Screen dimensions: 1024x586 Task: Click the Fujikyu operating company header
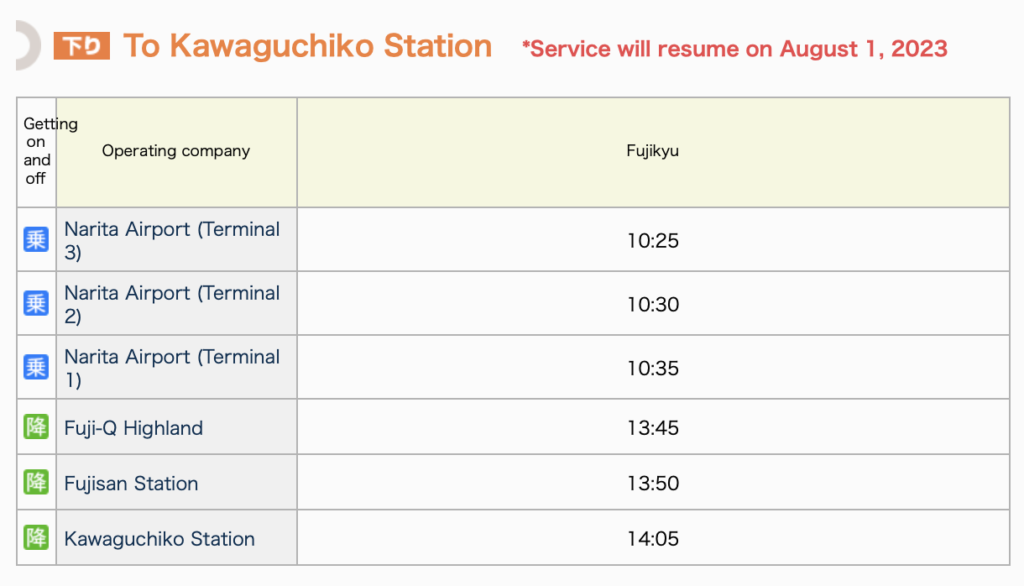[x=653, y=152]
